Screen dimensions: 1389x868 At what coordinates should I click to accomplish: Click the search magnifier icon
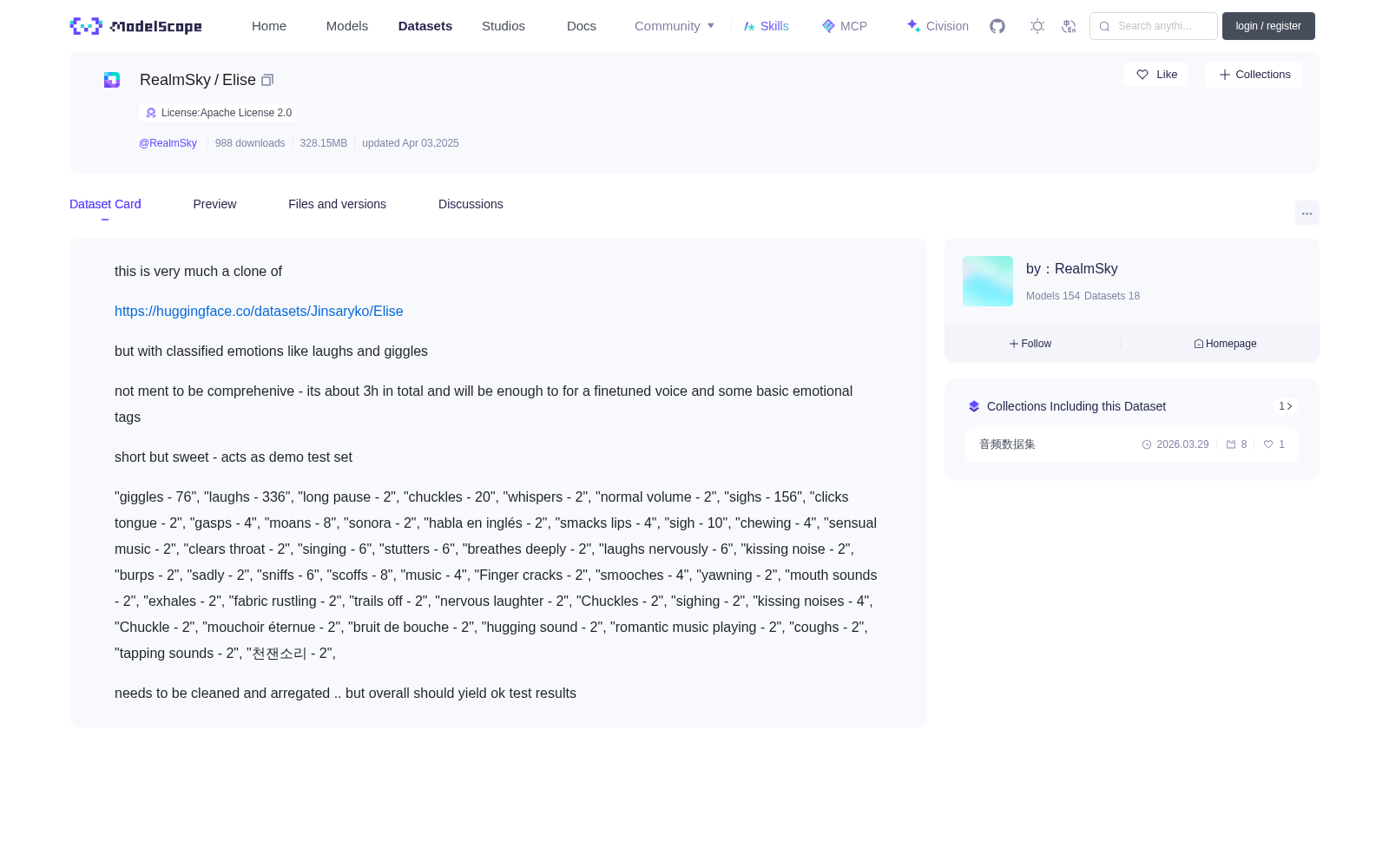(x=1104, y=26)
